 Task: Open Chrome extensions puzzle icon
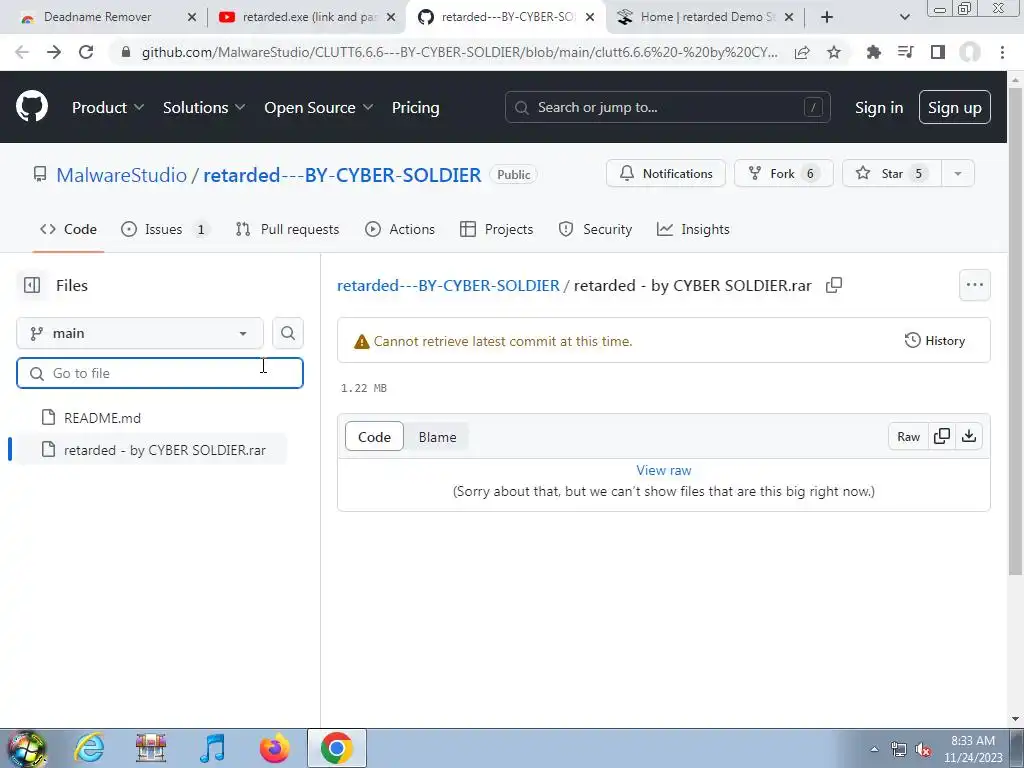coord(873,52)
